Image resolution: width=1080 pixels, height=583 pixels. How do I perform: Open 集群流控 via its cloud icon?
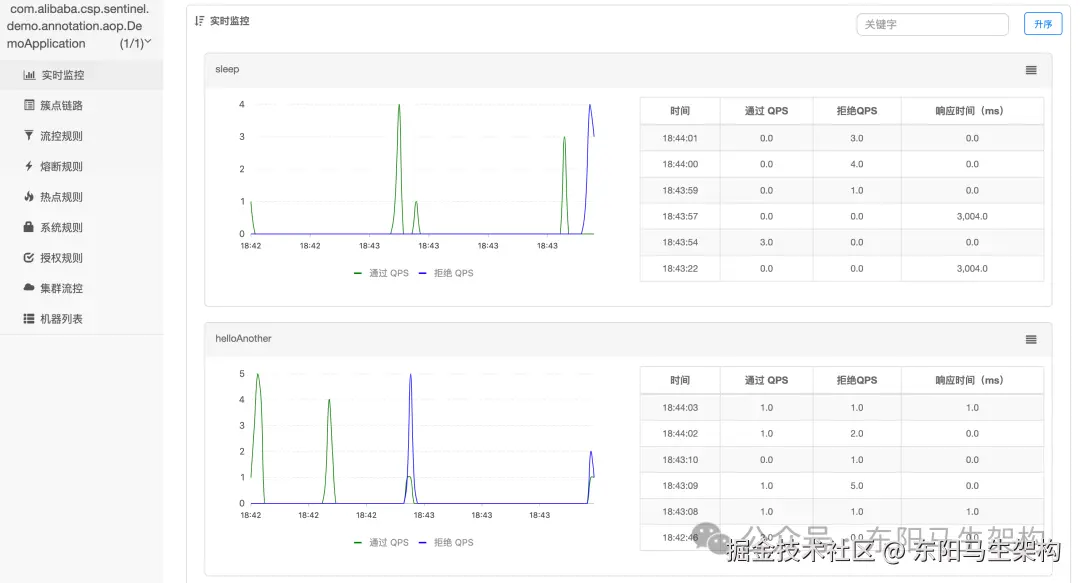click(x=28, y=287)
